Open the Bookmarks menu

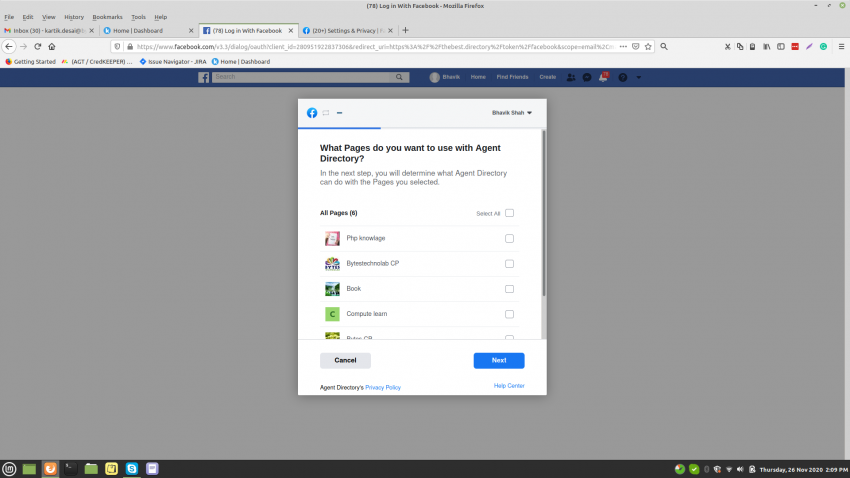(x=106, y=17)
